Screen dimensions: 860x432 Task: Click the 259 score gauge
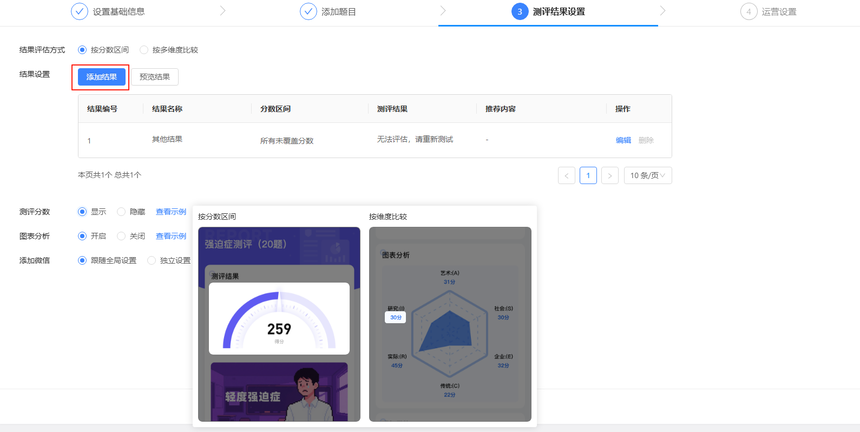[x=279, y=319]
